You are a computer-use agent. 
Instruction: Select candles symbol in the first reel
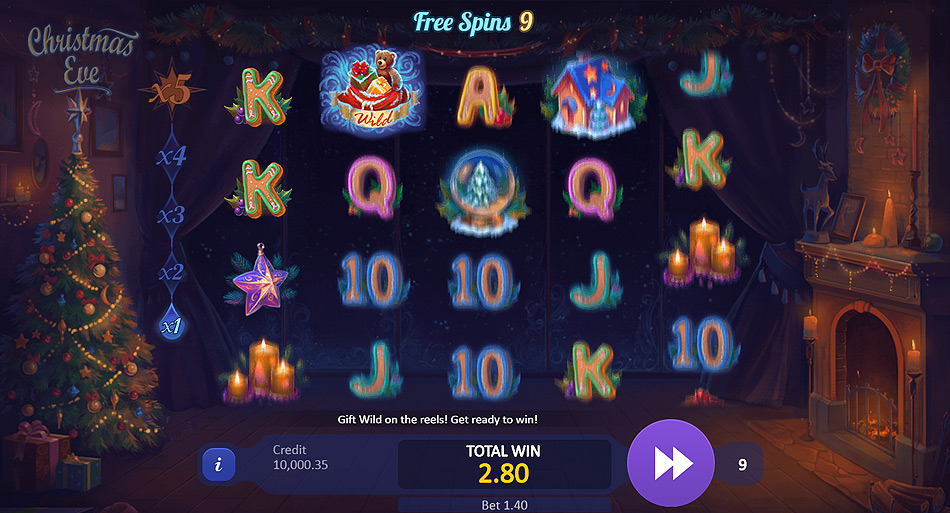pos(262,370)
